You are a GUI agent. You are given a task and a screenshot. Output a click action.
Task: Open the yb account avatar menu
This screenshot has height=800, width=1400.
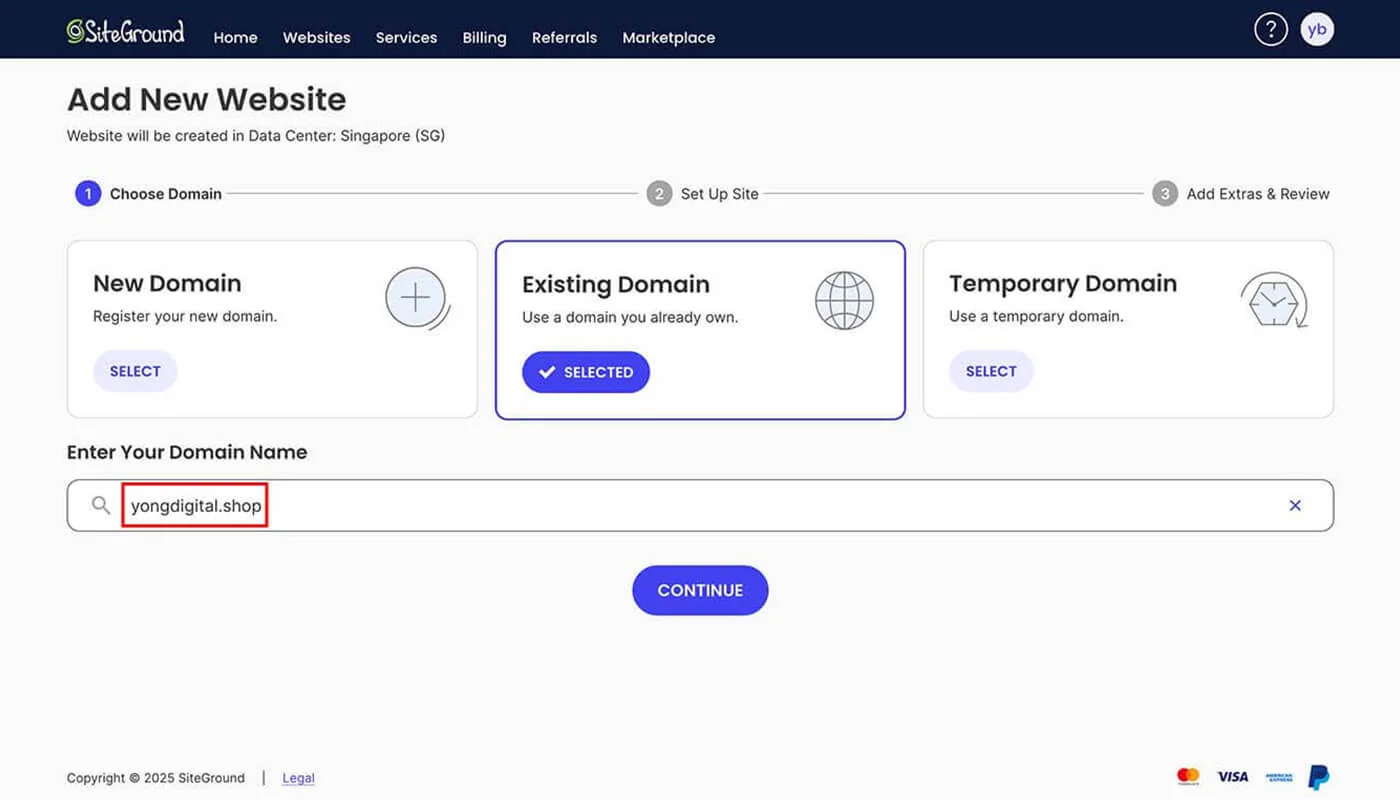pos(1317,28)
